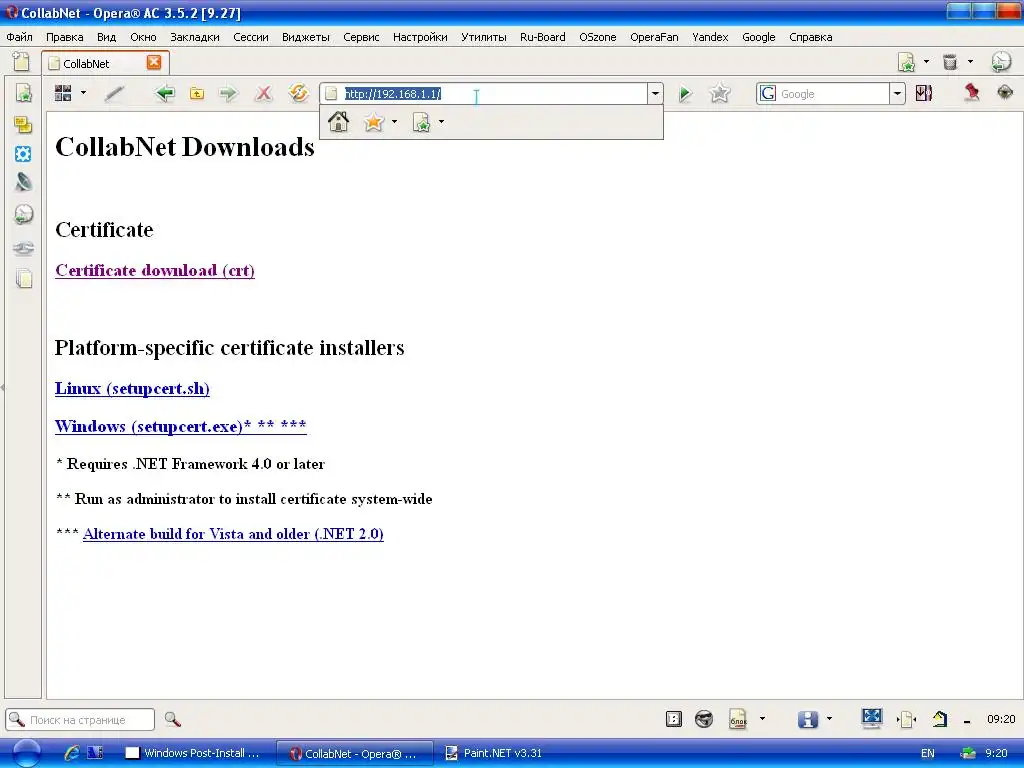Click the round face icon in the status bar

click(x=703, y=719)
